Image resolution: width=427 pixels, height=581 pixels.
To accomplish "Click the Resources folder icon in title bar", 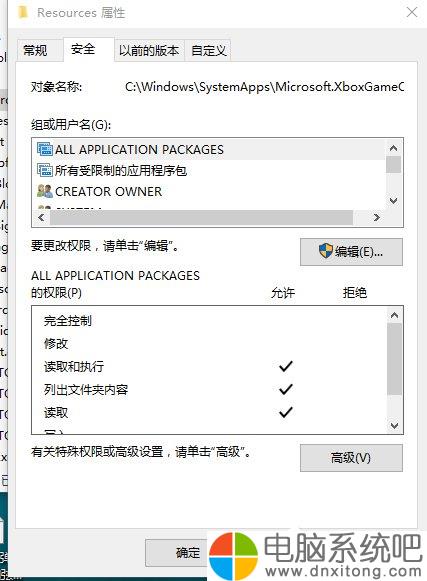I will (x=23, y=12).
